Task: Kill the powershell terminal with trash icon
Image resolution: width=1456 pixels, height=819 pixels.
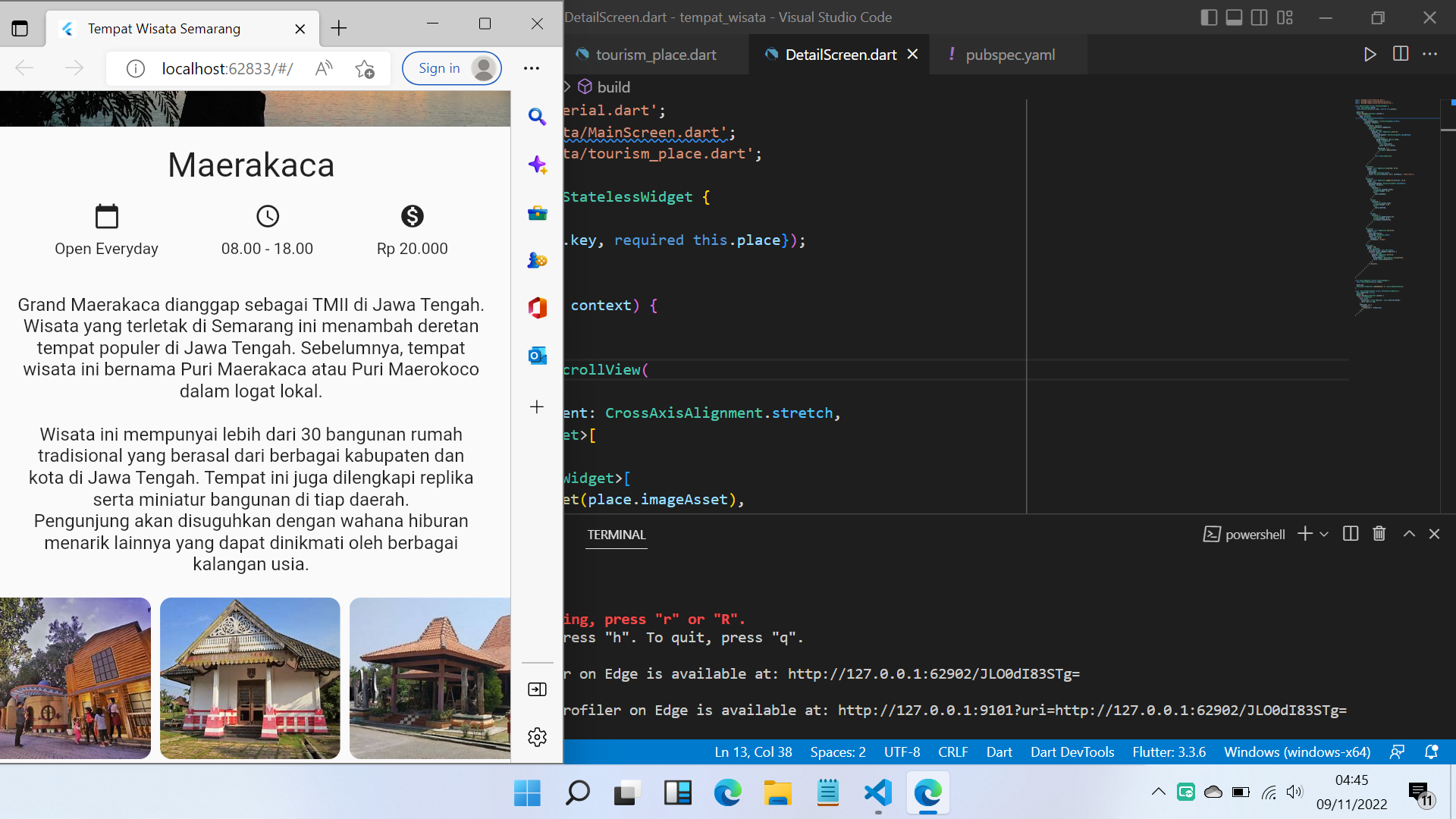Action: pos(1379,533)
